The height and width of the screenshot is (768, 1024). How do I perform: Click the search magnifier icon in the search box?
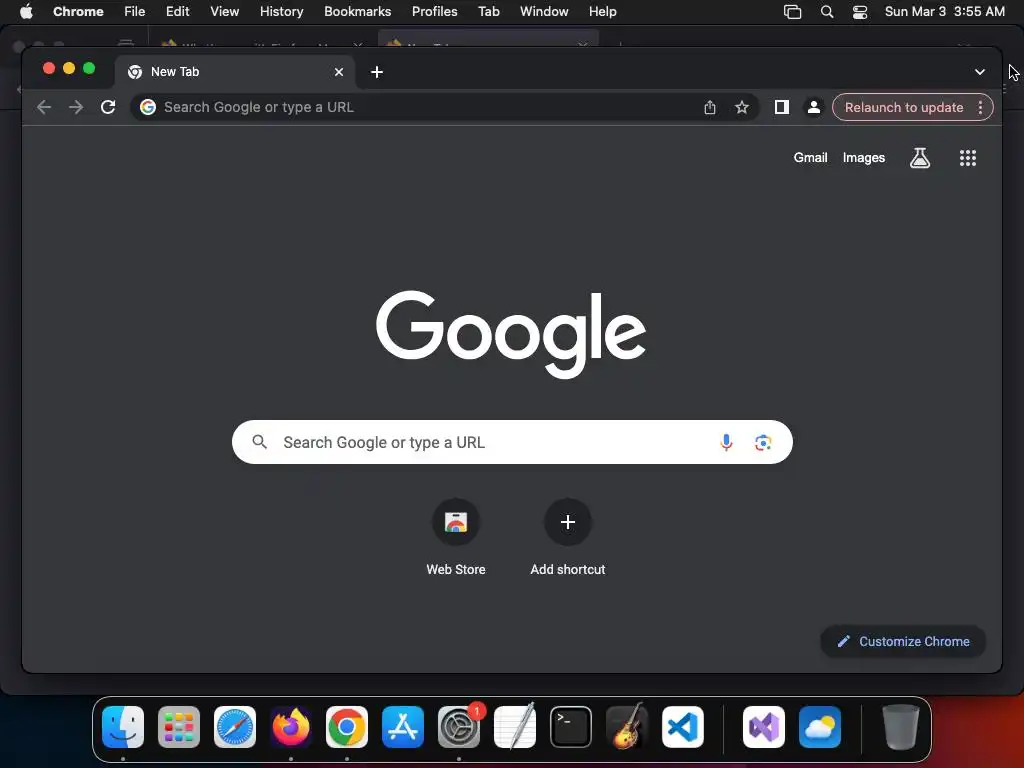(259, 442)
